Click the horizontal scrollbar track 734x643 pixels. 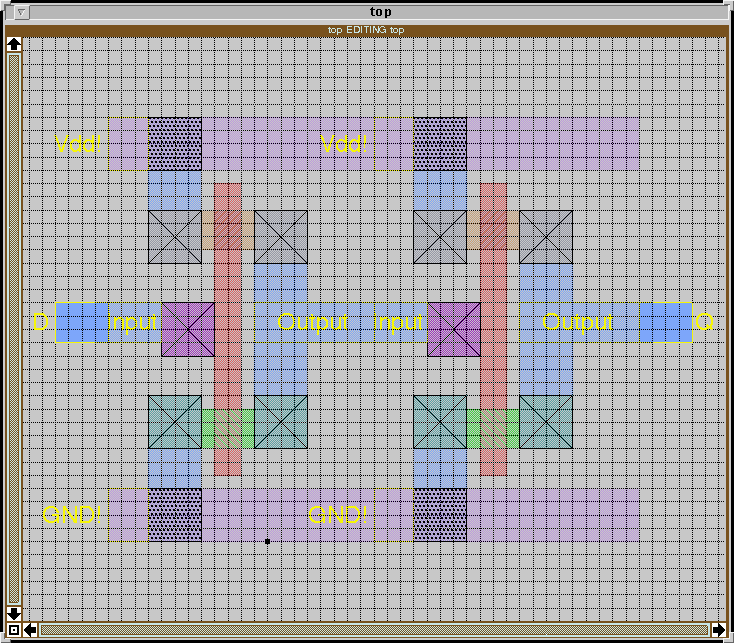[374, 630]
